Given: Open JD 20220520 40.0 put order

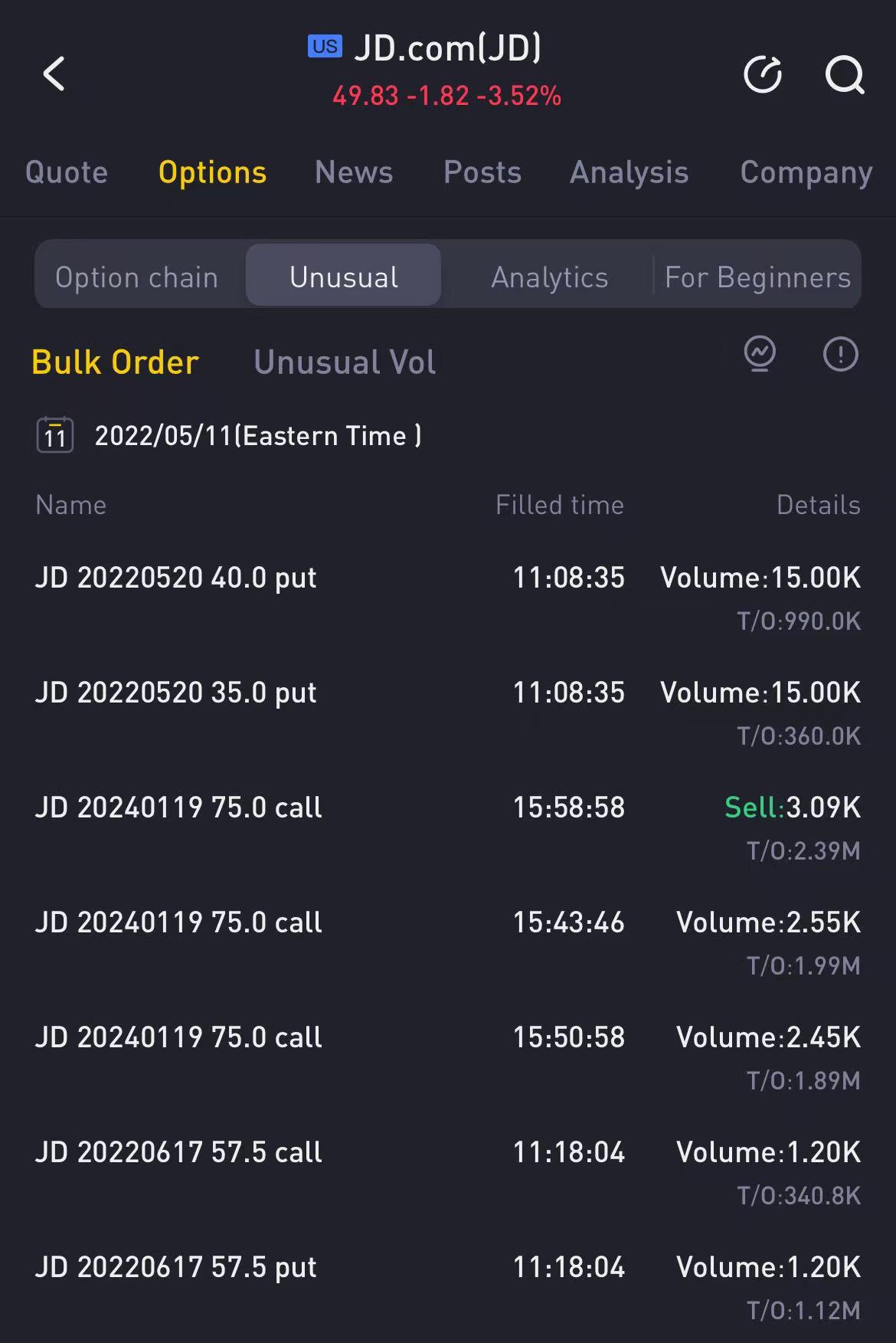Looking at the screenshot, I should pyautogui.click(x=176, y=578).
